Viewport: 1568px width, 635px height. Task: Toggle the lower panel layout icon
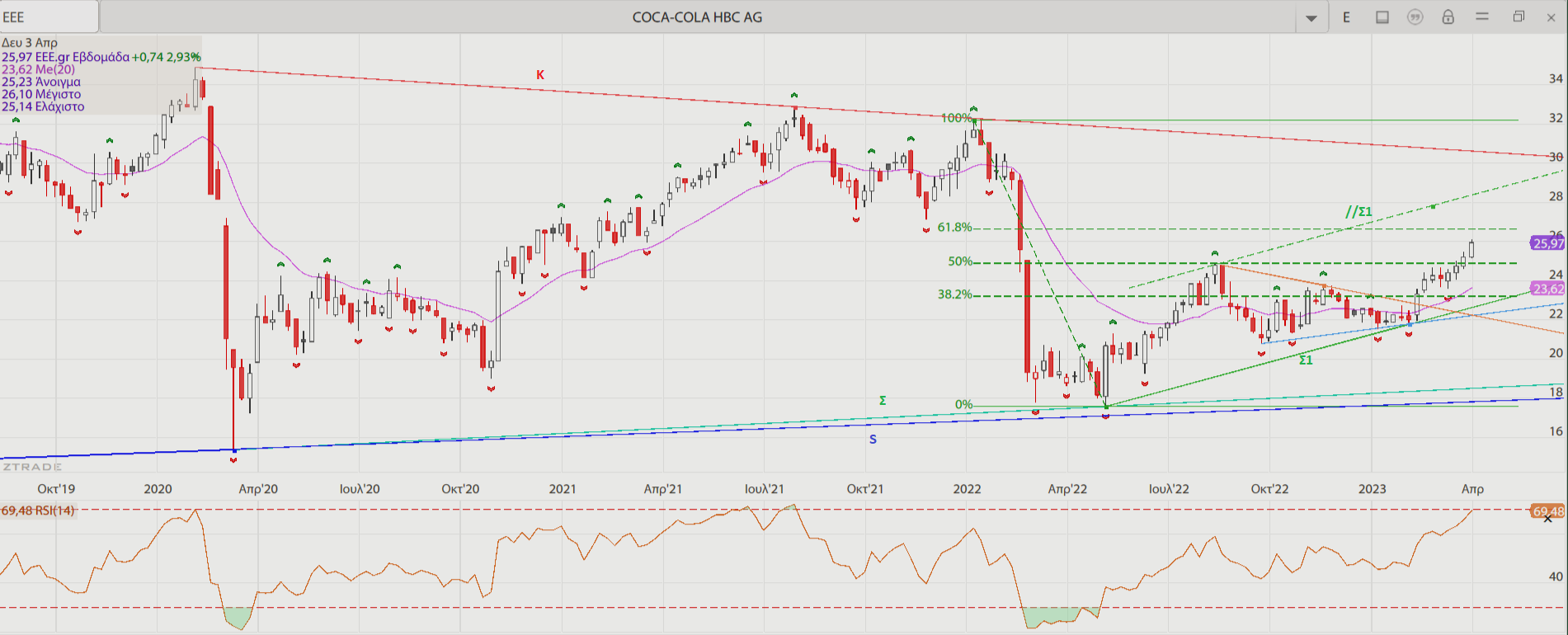1382,17
